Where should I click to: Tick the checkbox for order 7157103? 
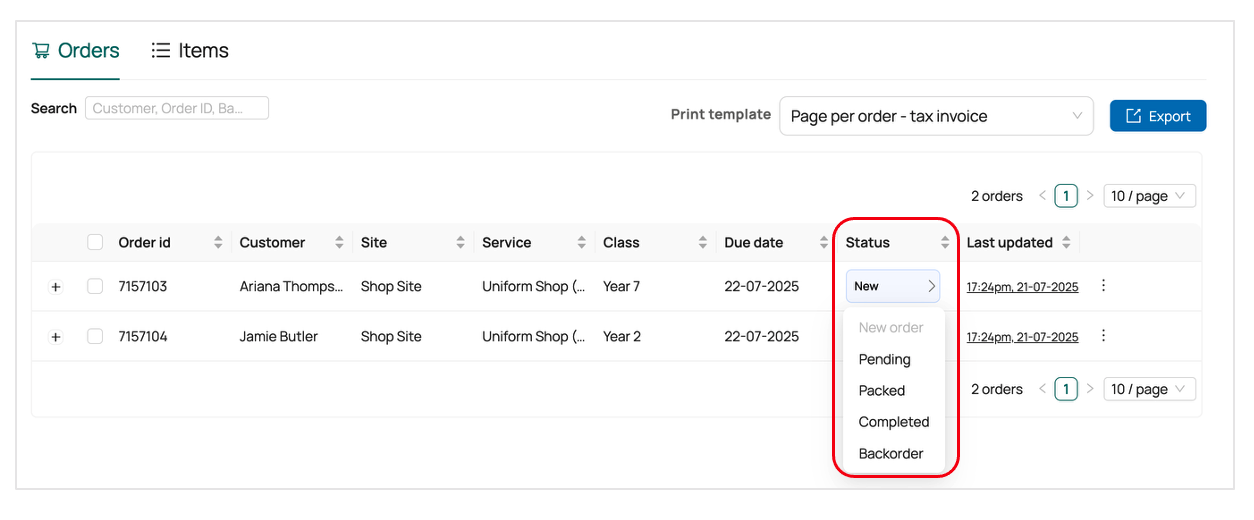(x=95, y=286)
